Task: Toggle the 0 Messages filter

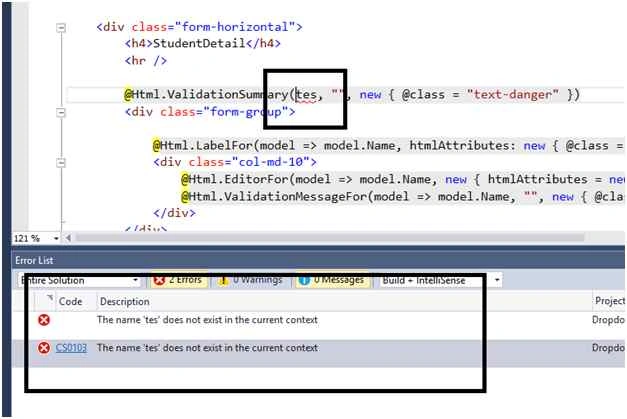Action: pos(333,280)
